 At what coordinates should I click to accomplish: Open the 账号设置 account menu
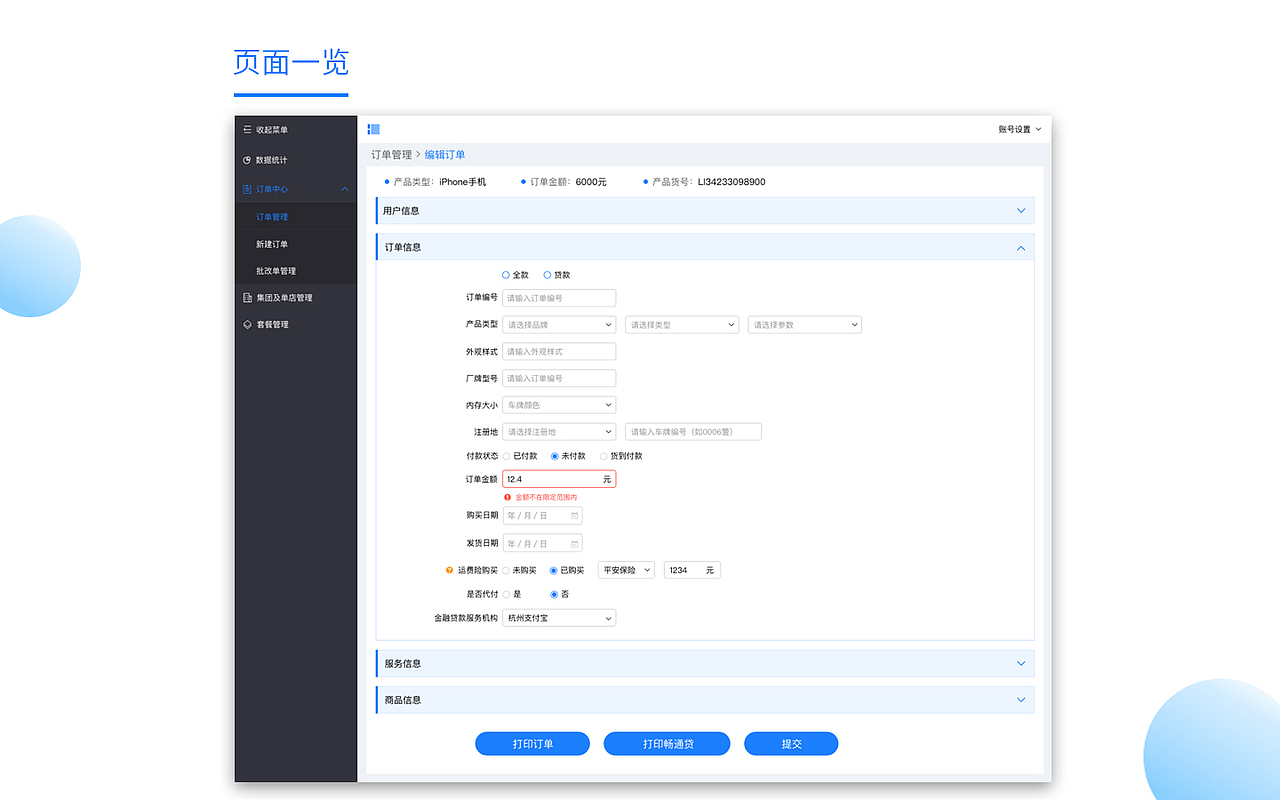pos(1020,129)
